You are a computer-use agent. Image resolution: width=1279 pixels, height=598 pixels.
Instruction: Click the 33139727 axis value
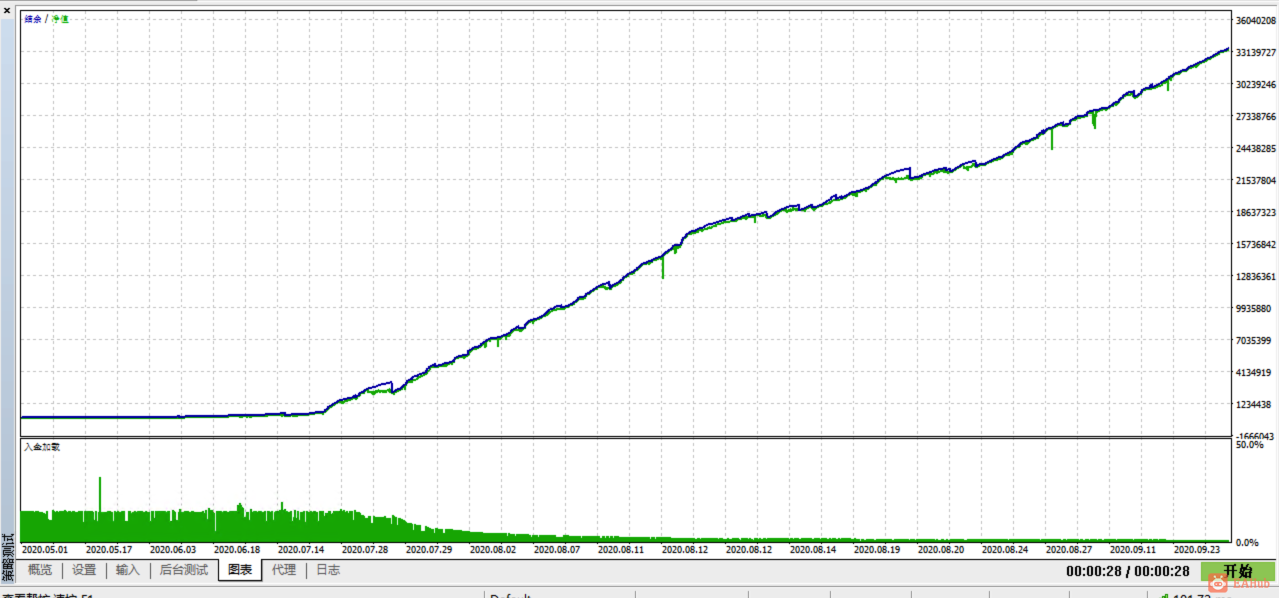[x=1255, y=52]
